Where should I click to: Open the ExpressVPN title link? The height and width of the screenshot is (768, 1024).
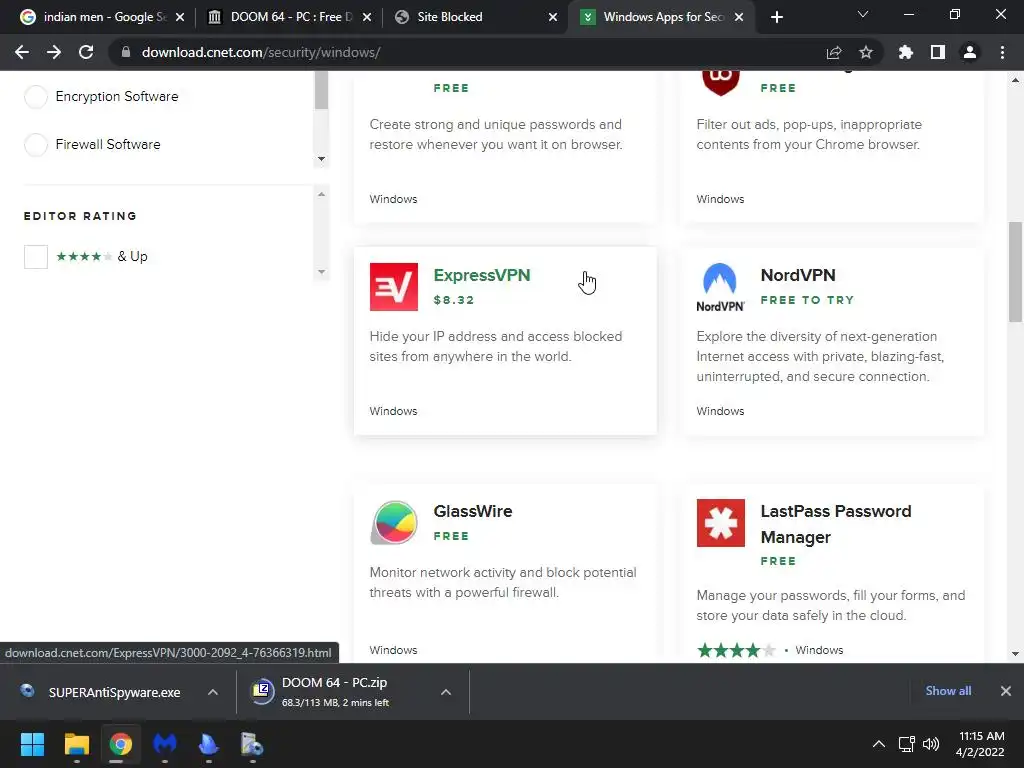click(x=482, y=276)
